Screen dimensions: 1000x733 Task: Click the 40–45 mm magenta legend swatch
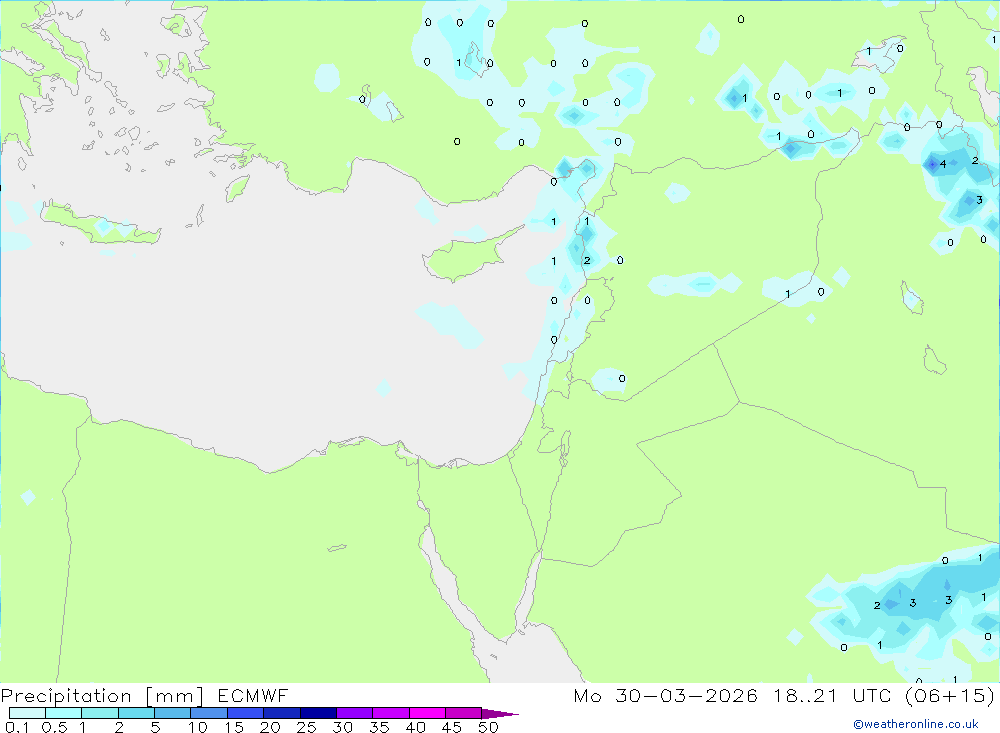(427, 713)
